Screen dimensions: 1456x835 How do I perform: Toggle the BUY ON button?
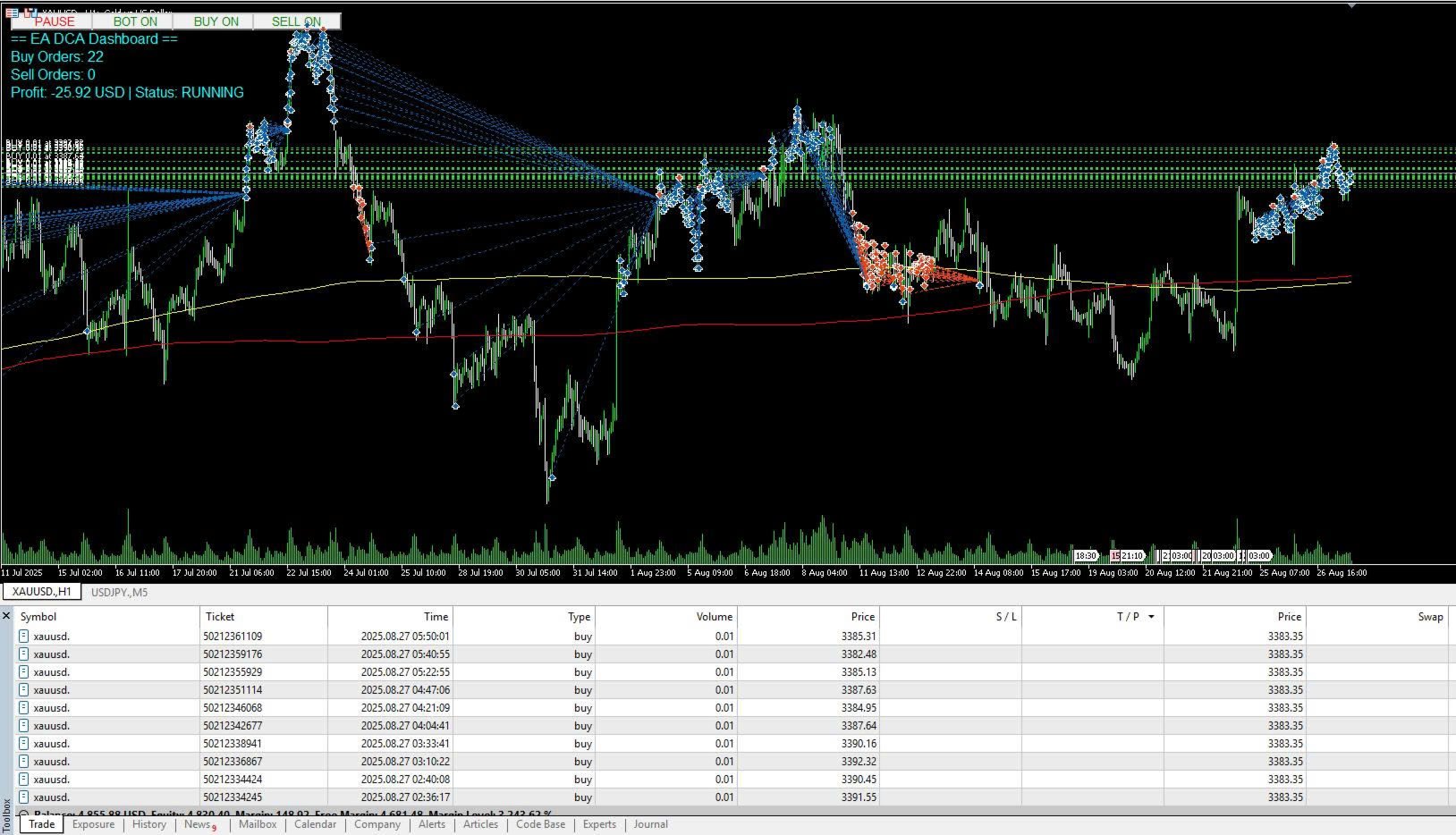point(215,21)
